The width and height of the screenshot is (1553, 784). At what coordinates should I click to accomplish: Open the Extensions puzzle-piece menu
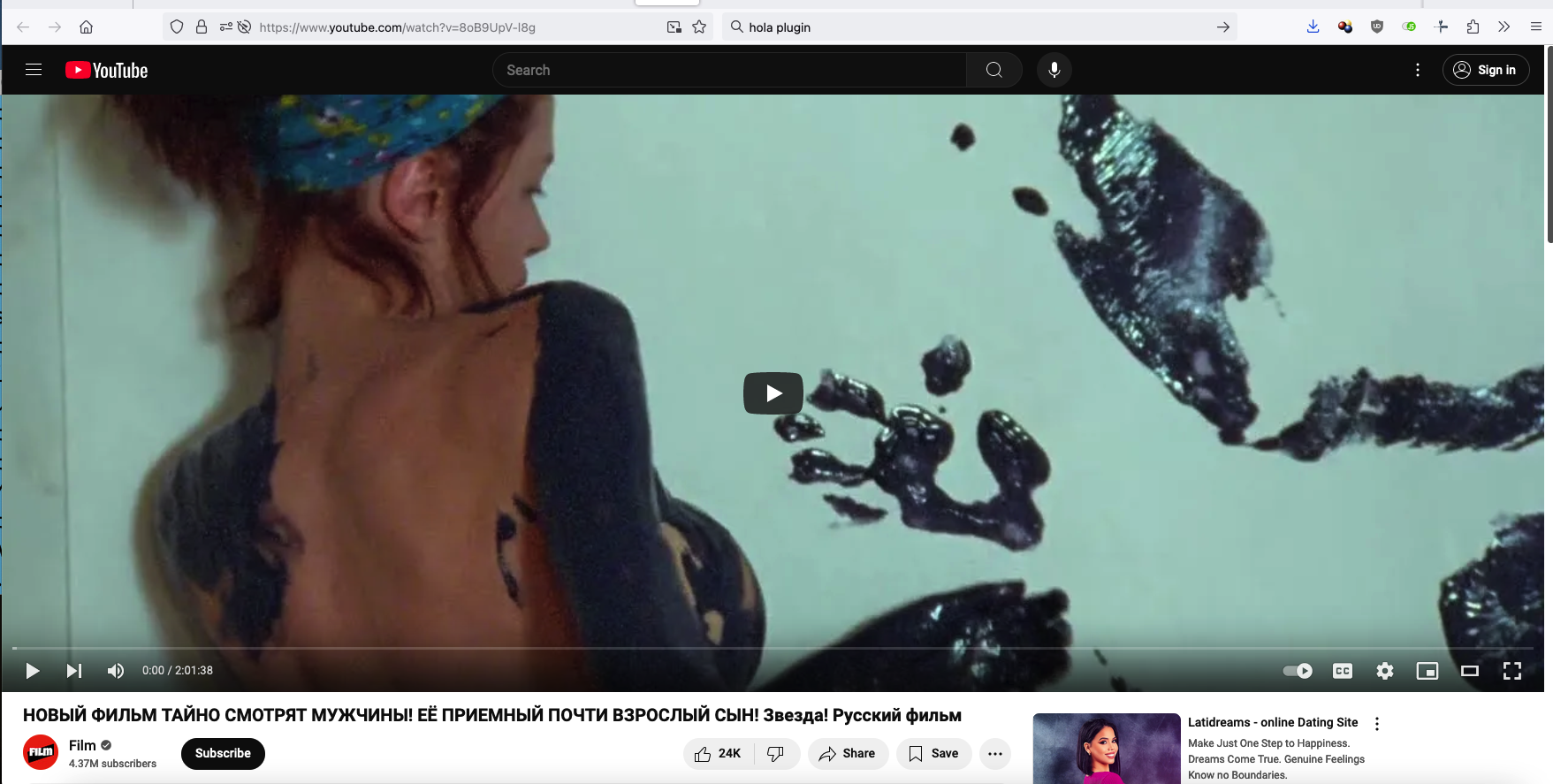(1473, 27)
